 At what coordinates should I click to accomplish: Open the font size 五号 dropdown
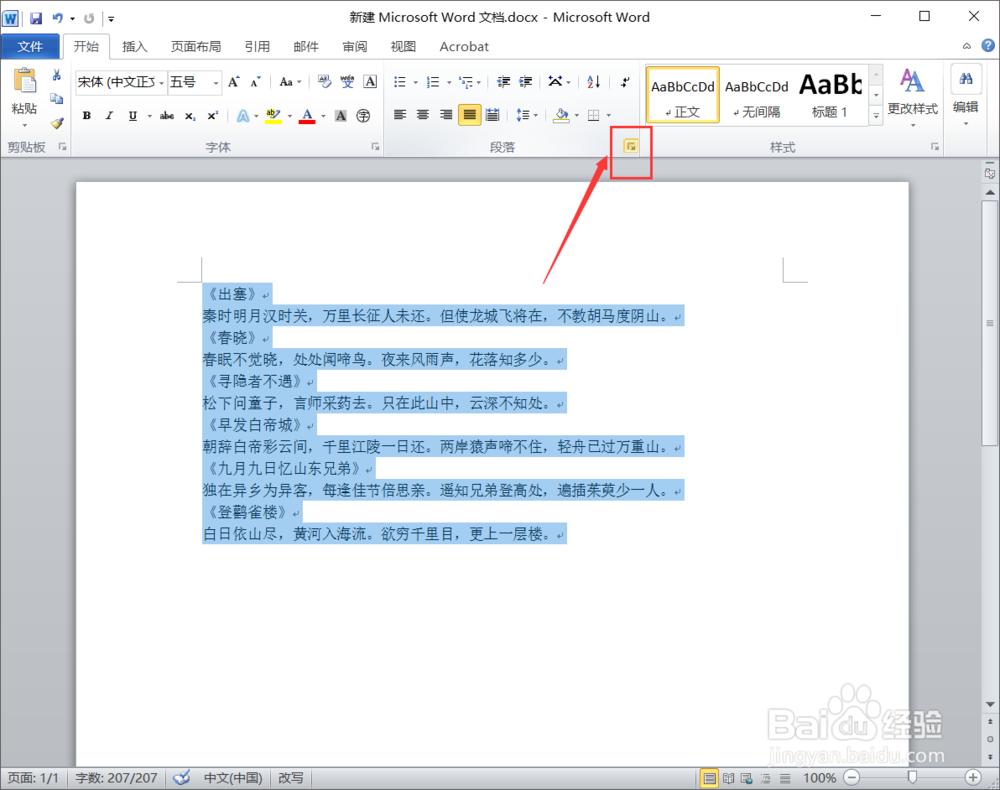pyautogui.click(x=216, y=82)
